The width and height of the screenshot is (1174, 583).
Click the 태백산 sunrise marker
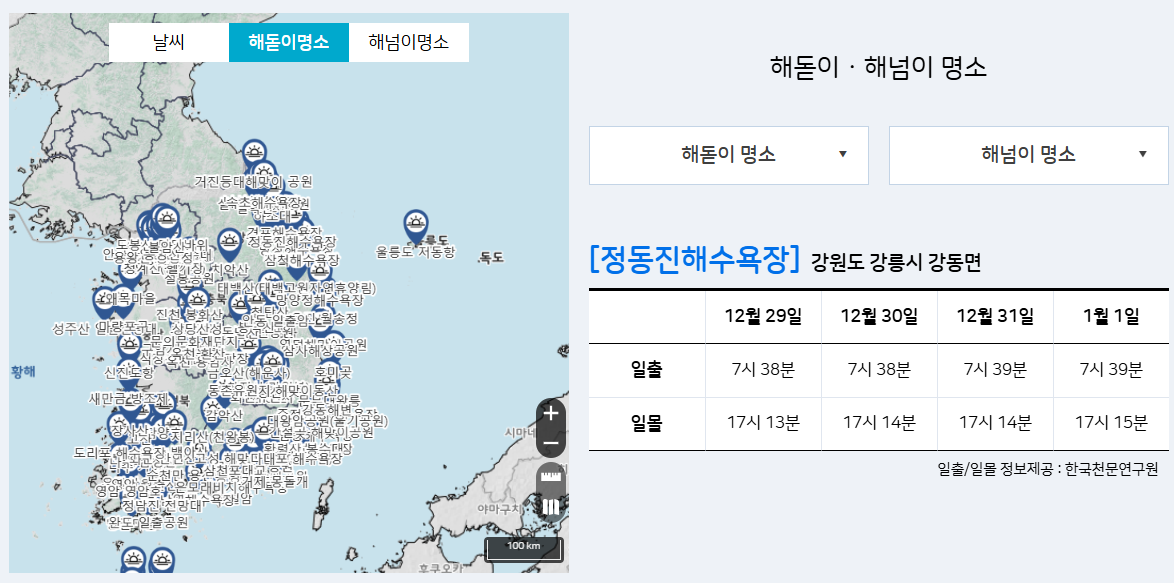[270, 277]
